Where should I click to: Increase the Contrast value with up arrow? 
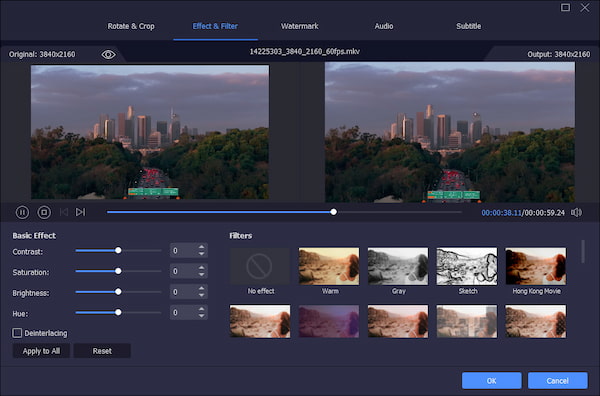201,247
